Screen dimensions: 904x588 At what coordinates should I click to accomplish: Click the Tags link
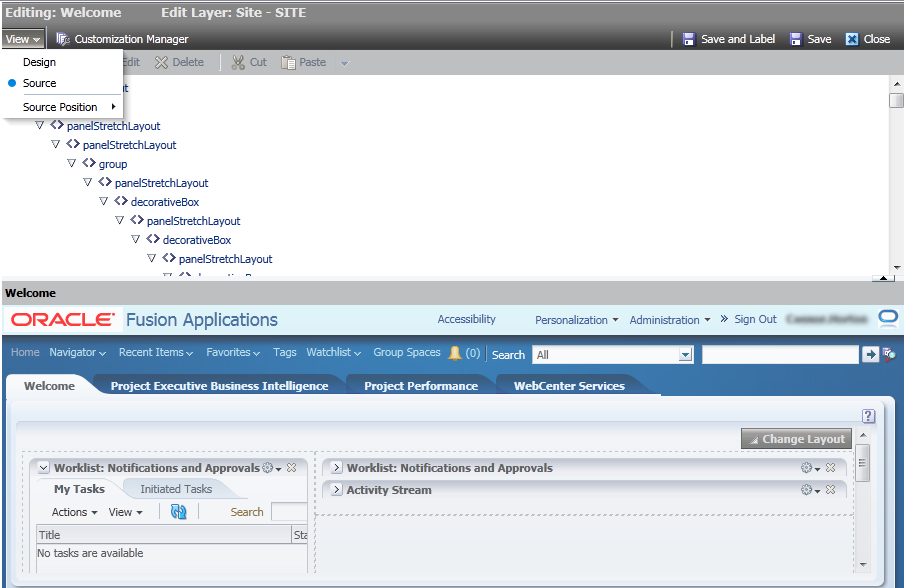click(x=285, y=352)
